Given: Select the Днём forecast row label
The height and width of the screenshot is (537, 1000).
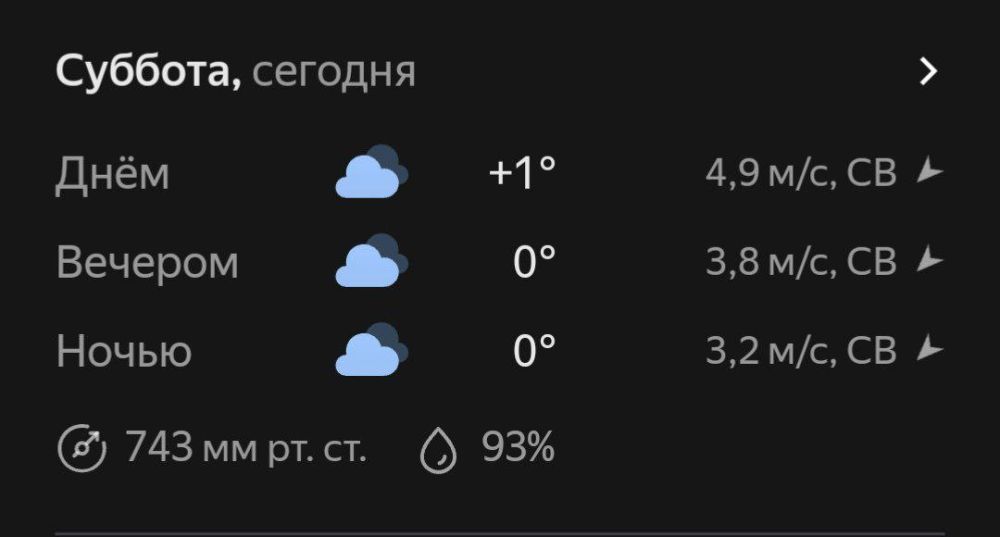Looking at the screenshot, I should [x=113, y=173].
